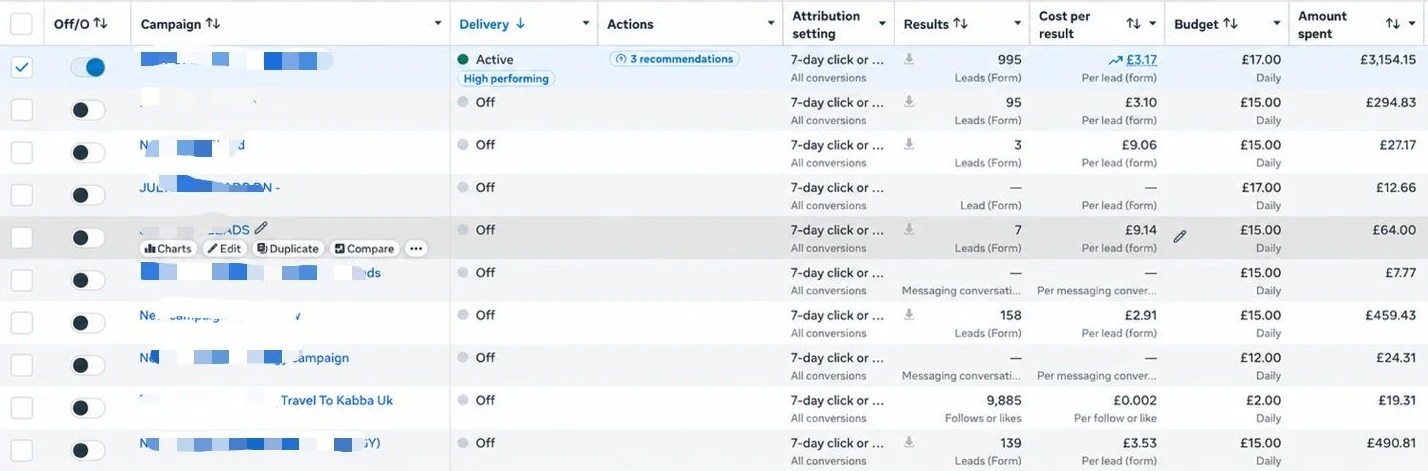Screen dimensions: 1428x471
Task: Open the Results column dropdown arrow
Action: click(x=1017, y=24)
